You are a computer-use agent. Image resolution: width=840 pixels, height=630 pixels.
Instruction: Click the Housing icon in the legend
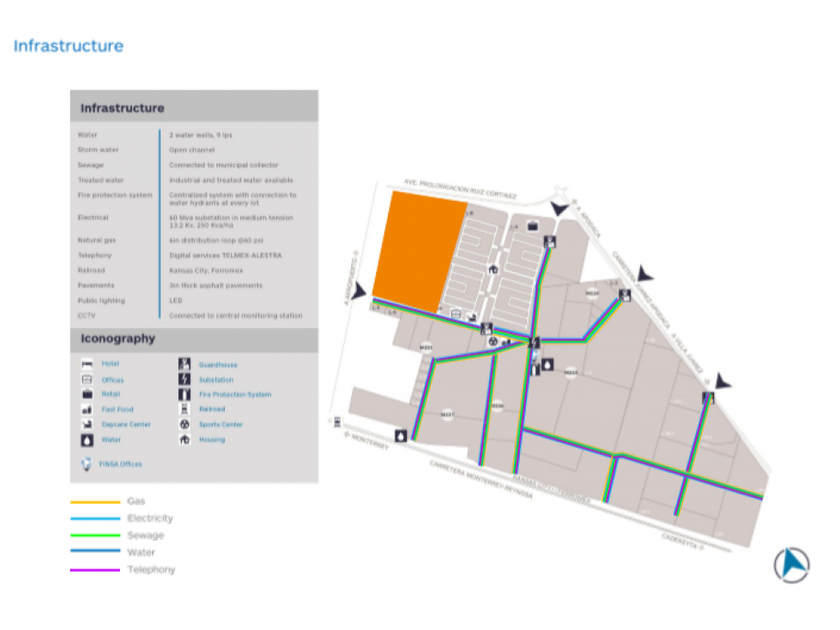click(x=184, y=439)
